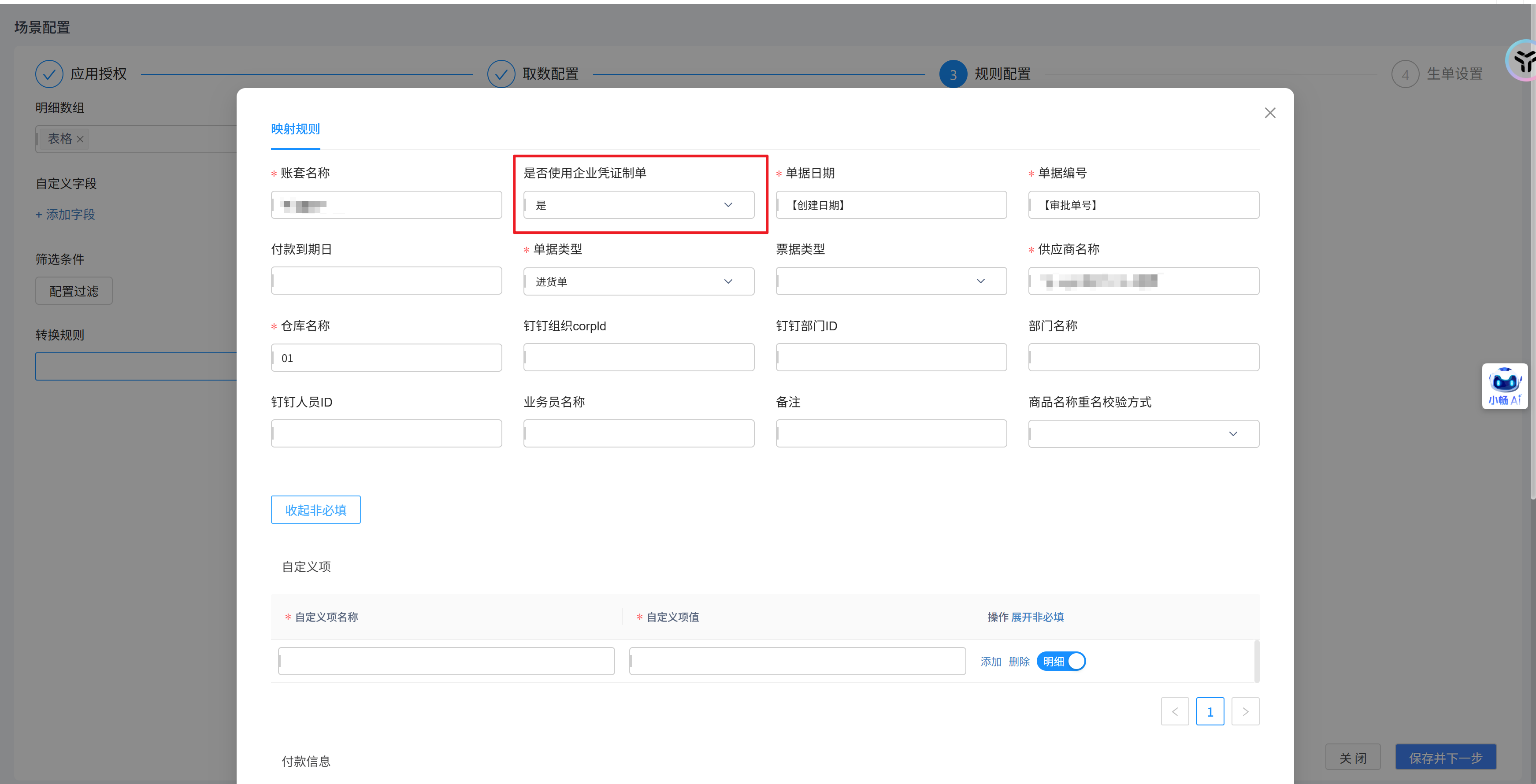Open the 是否使用企业凭证制单 dropdown
Screen dimensions: 1536x784
coord(638,205)
